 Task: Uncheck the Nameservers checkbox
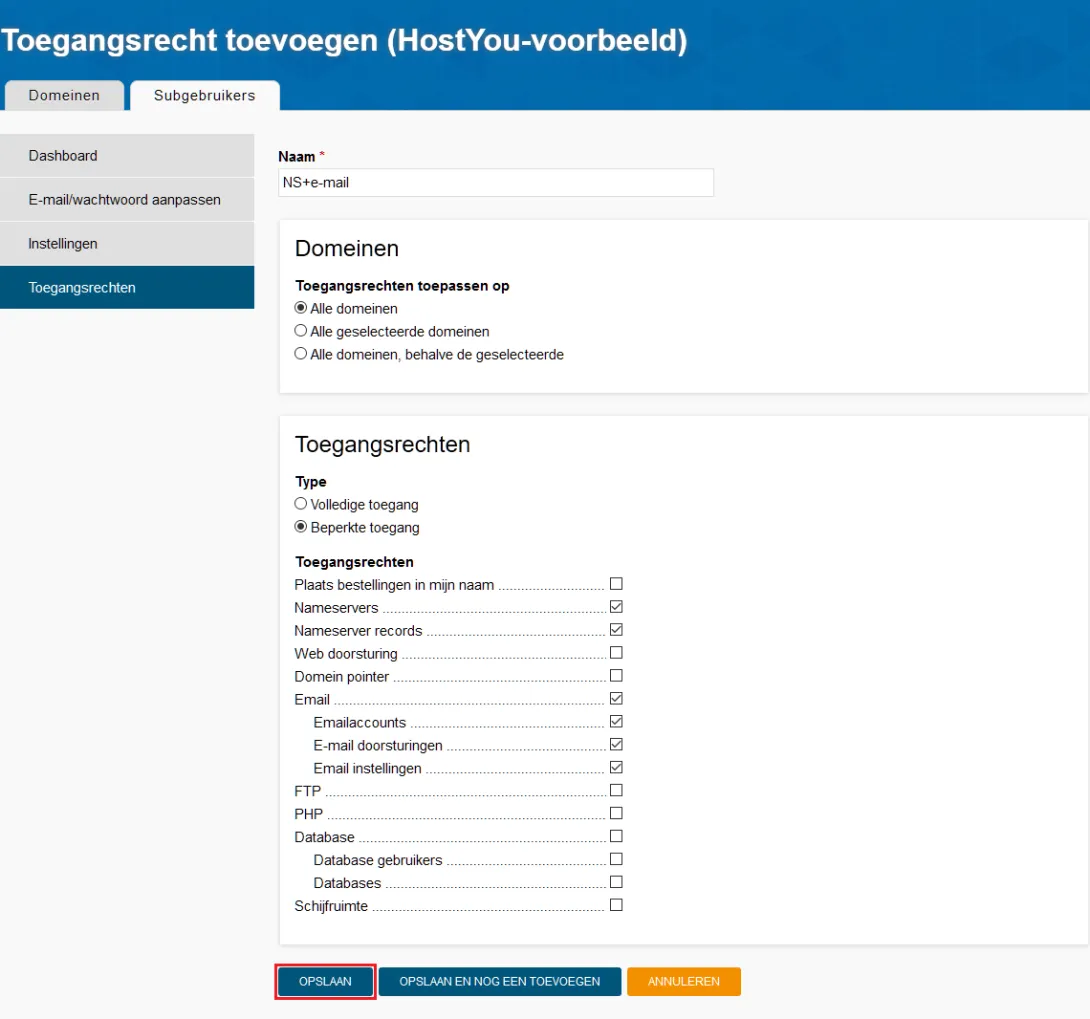pos(616,607)
